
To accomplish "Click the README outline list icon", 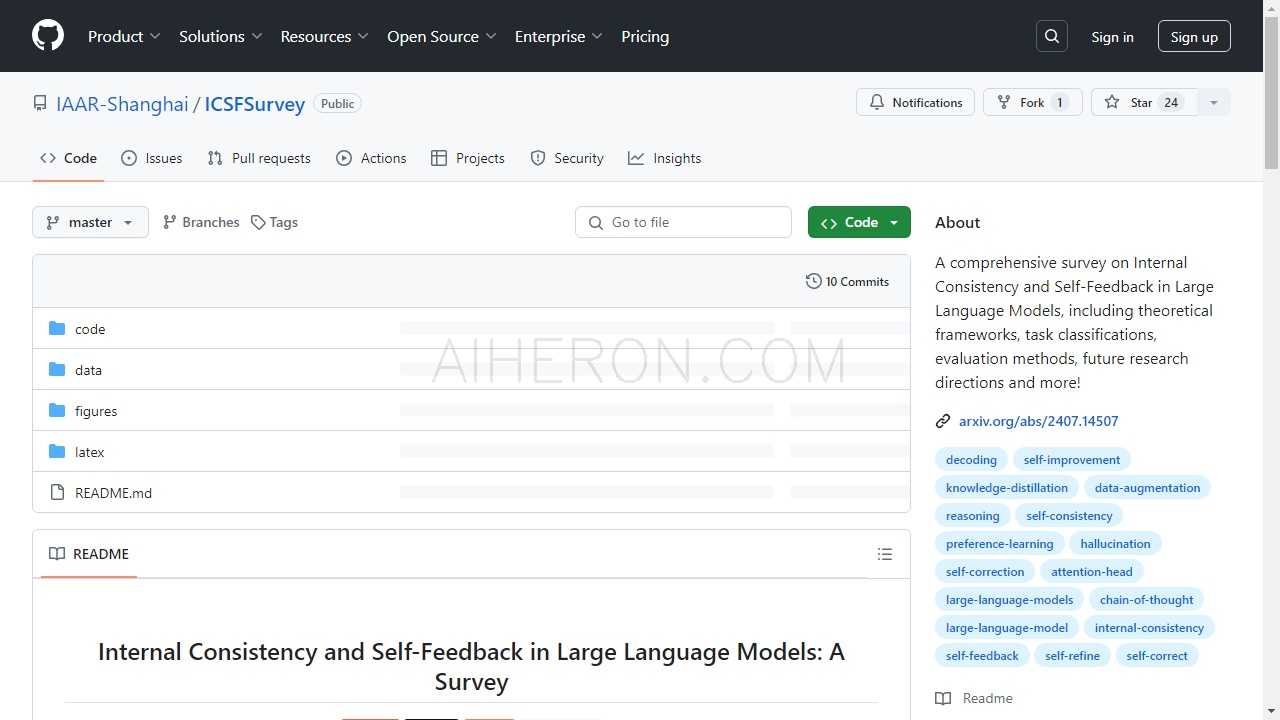I will 884,554.
